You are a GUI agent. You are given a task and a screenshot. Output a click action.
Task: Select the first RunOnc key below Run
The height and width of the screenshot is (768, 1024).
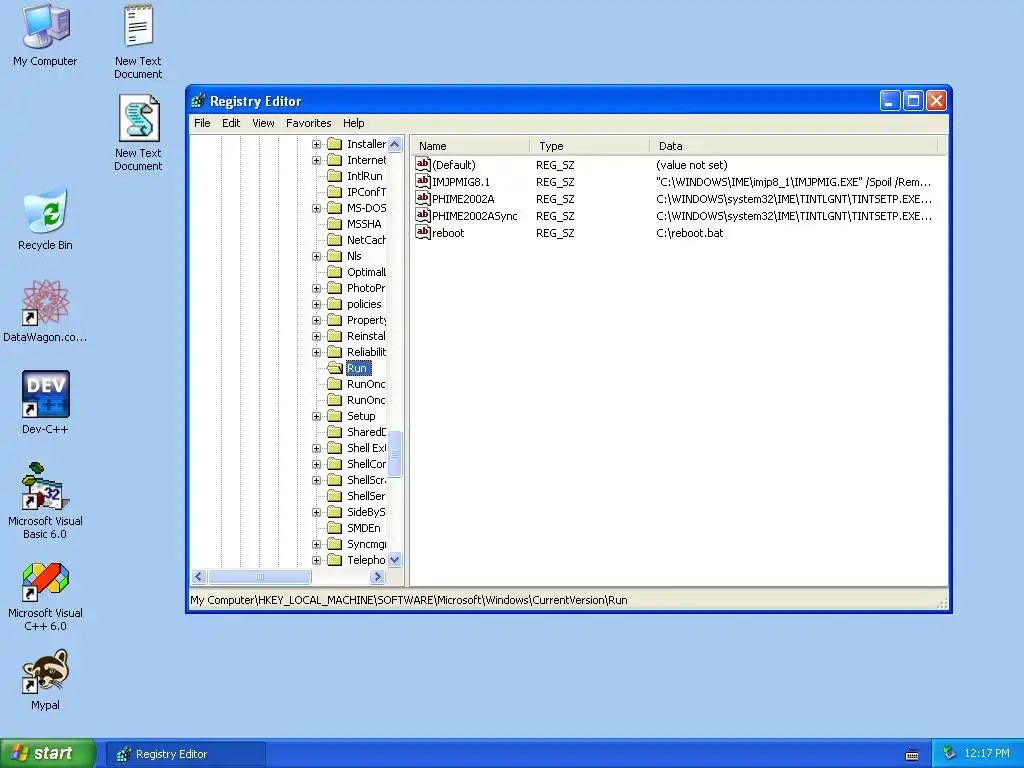pos(366,384)
